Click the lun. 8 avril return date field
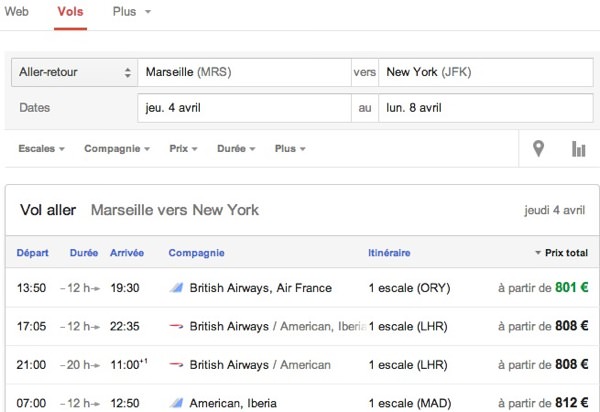600x412 pixels. (x=486, y=108)
